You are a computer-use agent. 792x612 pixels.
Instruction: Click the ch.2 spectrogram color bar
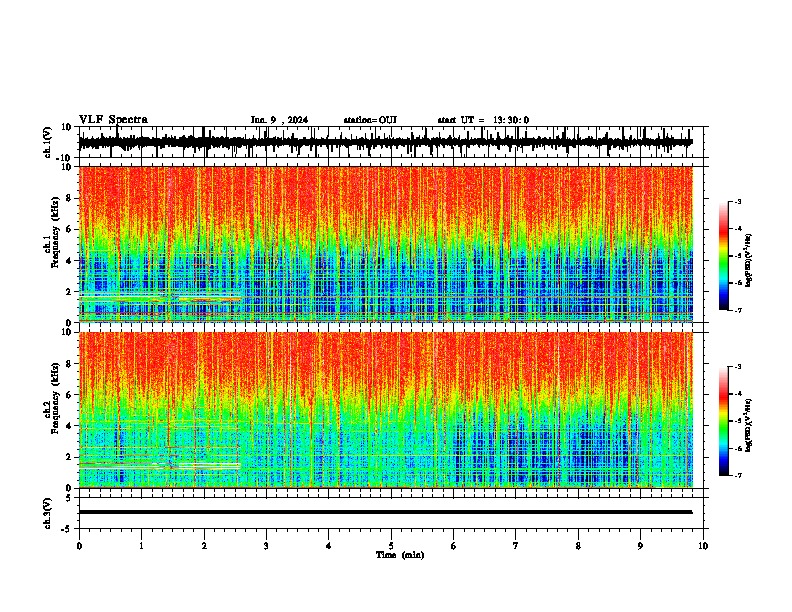723,421
